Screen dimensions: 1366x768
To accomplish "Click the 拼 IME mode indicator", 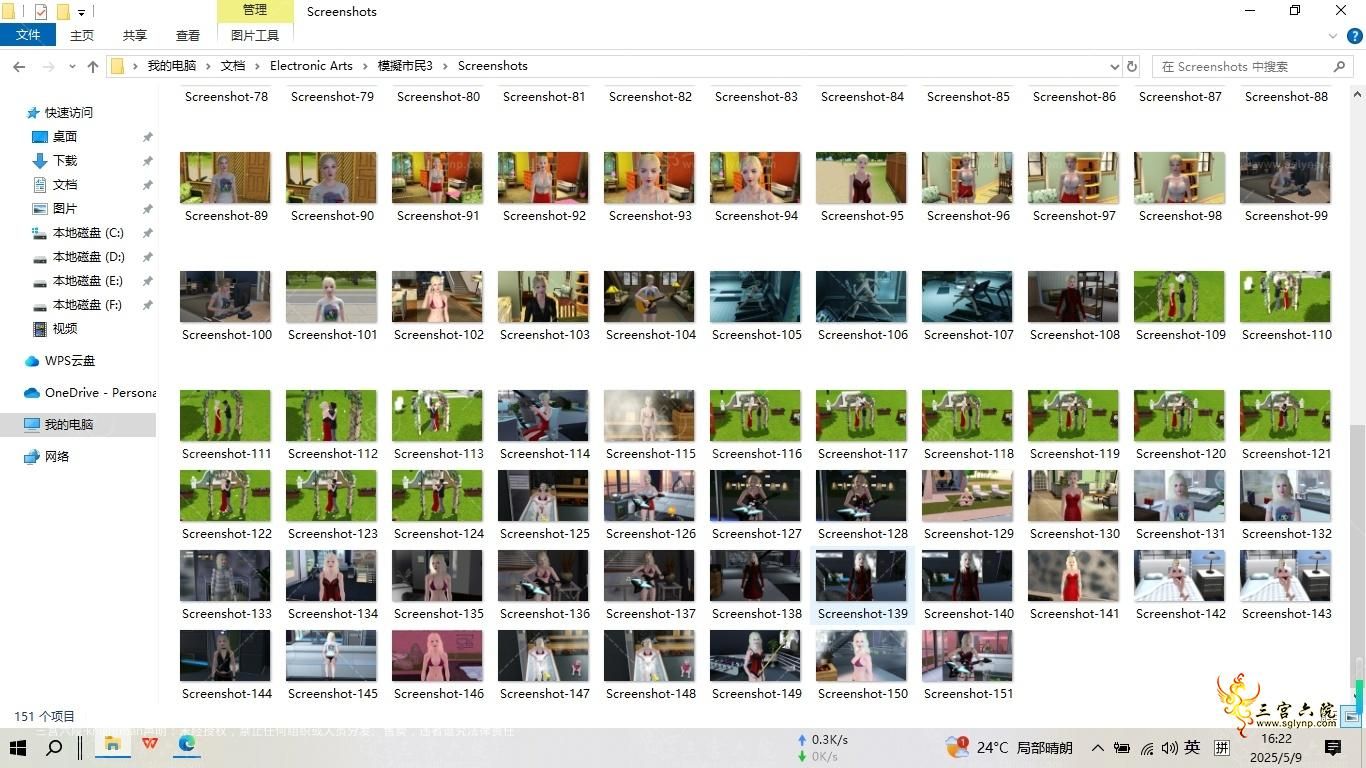I will click(1222, 747).
